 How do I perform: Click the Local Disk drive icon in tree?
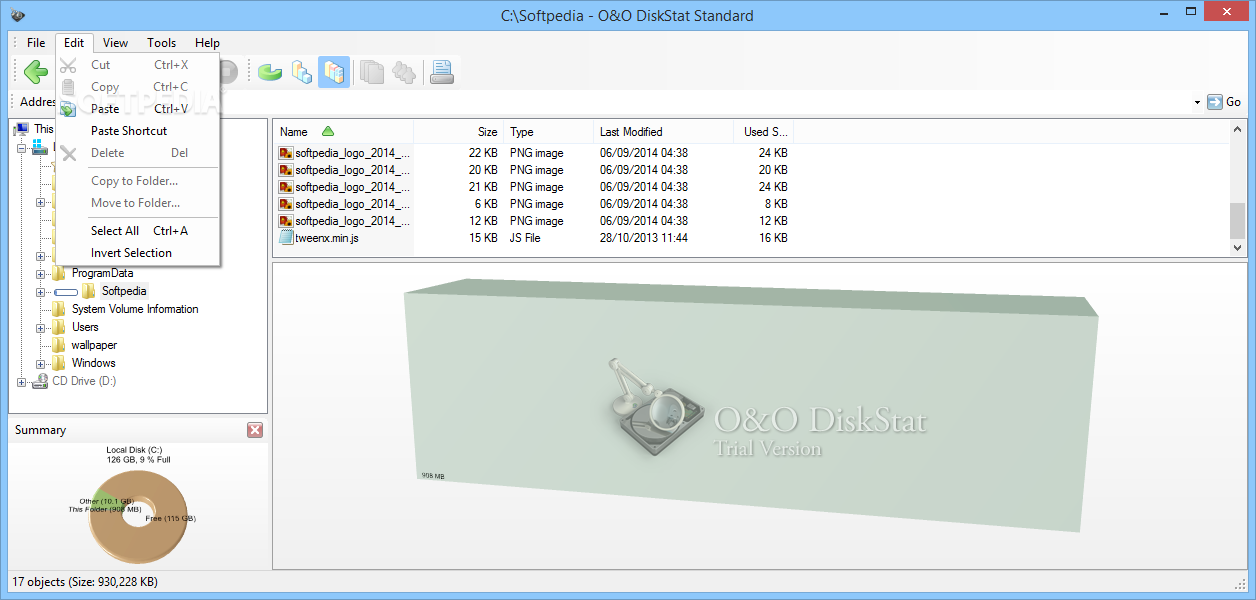[x=40, y=147]
